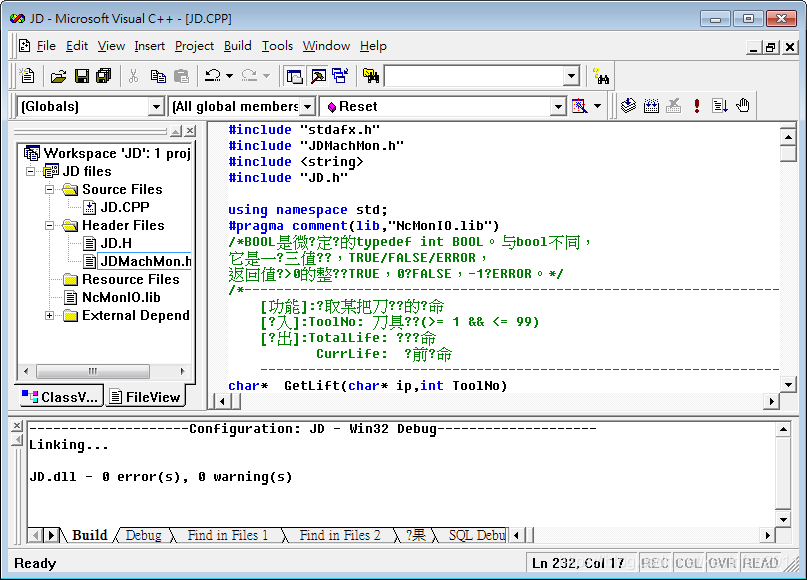Click the Paste icon in toolbar
This screenshot has width=807, height=580.
pyautogui.click(x=181, y=76)
